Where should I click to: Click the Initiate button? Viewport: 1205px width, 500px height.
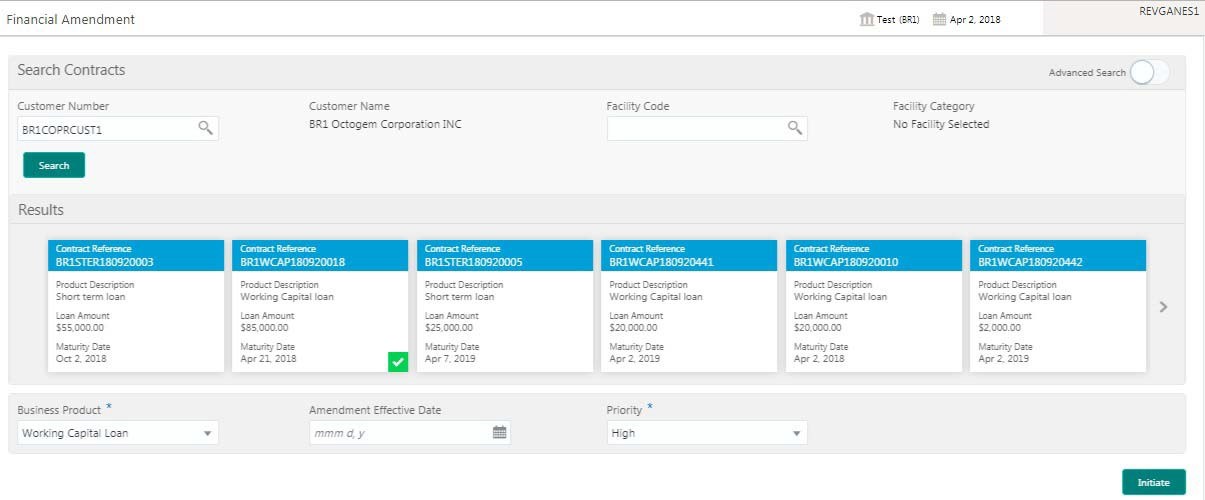click(x=1154, y=482)
